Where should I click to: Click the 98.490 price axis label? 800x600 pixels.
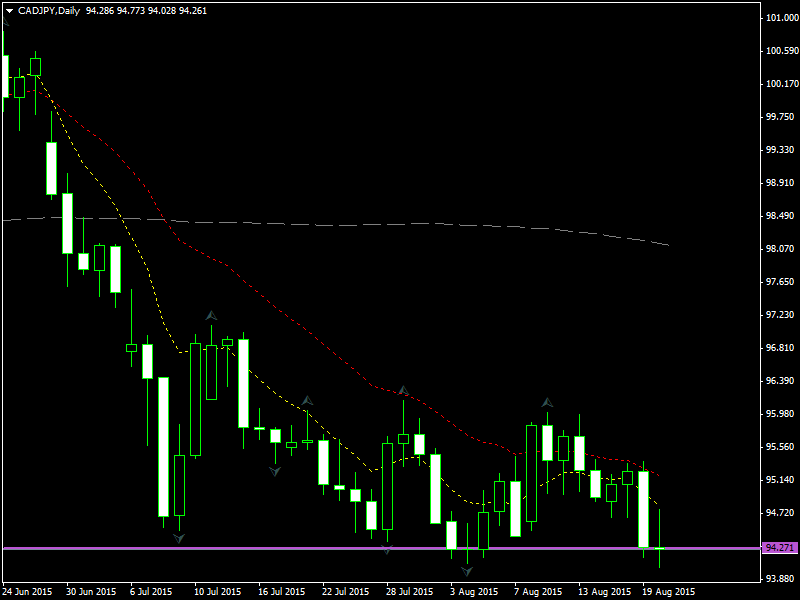(782, 216)
